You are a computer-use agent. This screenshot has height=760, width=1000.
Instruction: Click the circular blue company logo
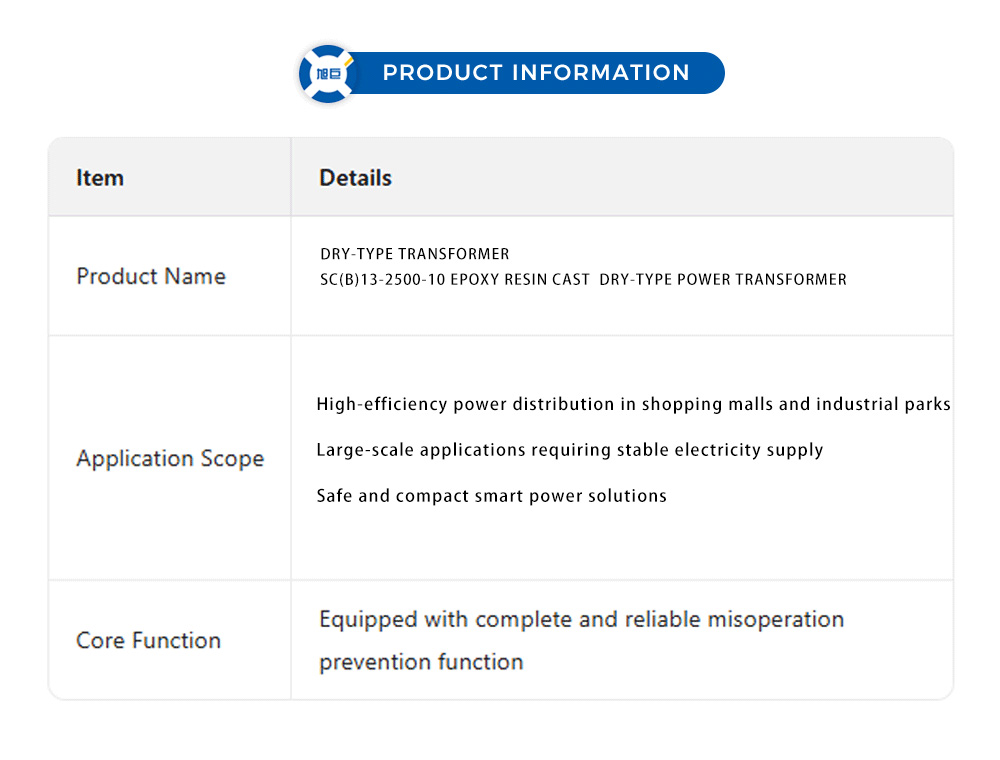tap(328, 74)
